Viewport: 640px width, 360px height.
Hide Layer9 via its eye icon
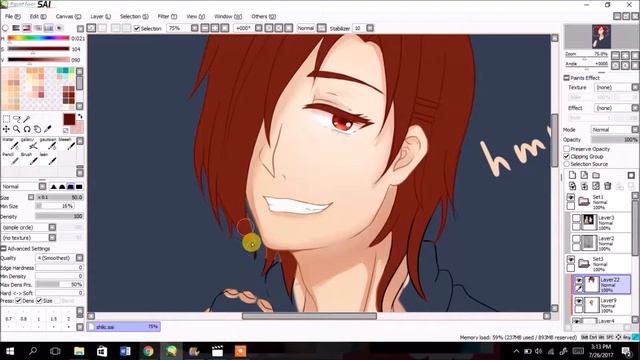pos(579,301)
